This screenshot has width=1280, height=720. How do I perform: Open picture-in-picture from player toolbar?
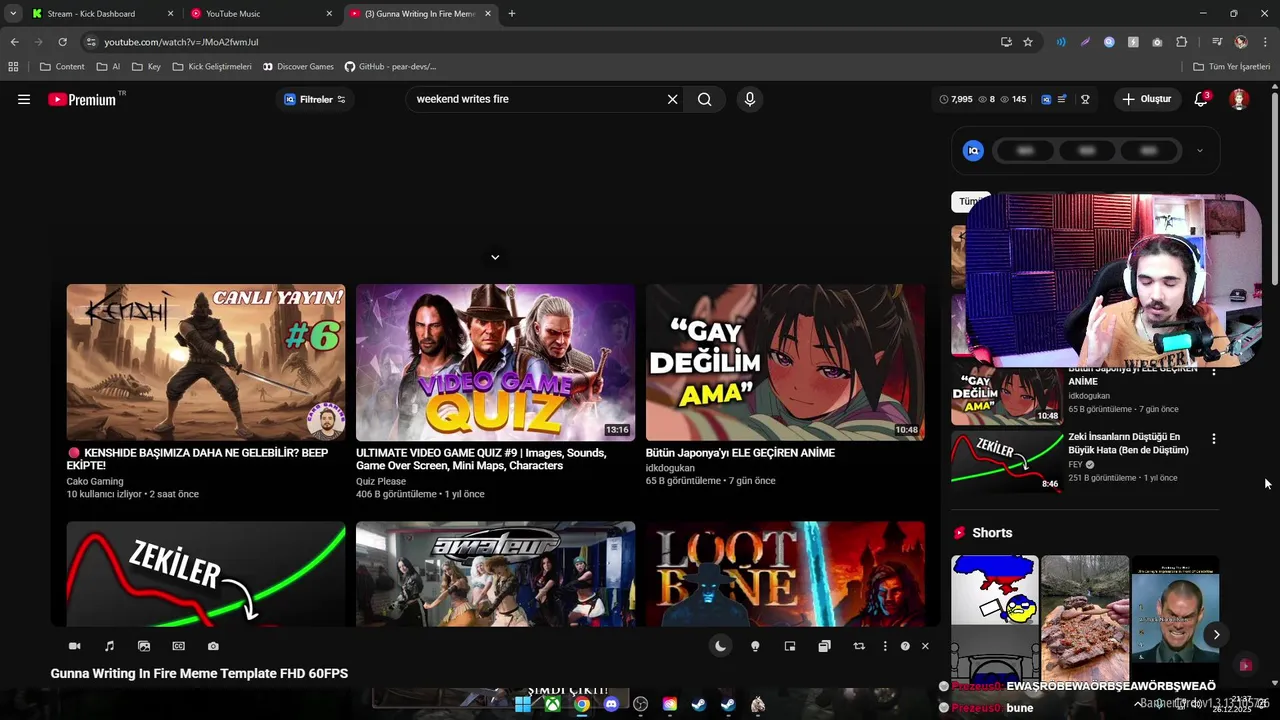790,646
